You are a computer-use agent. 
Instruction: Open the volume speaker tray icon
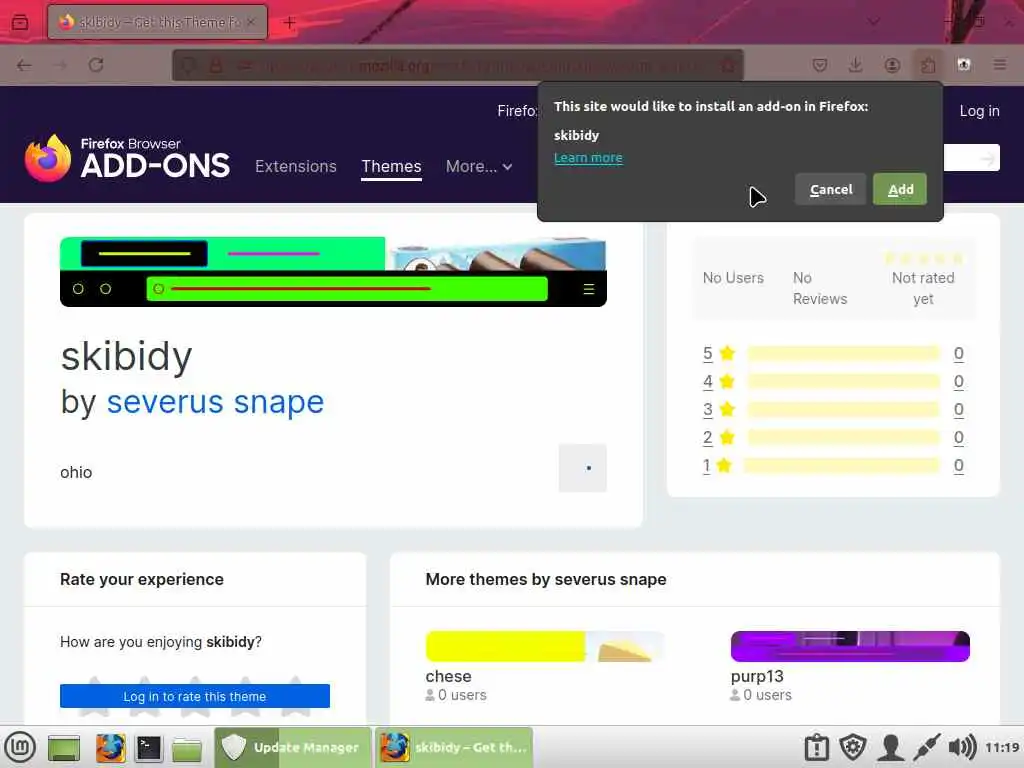[x=962, y=747]
